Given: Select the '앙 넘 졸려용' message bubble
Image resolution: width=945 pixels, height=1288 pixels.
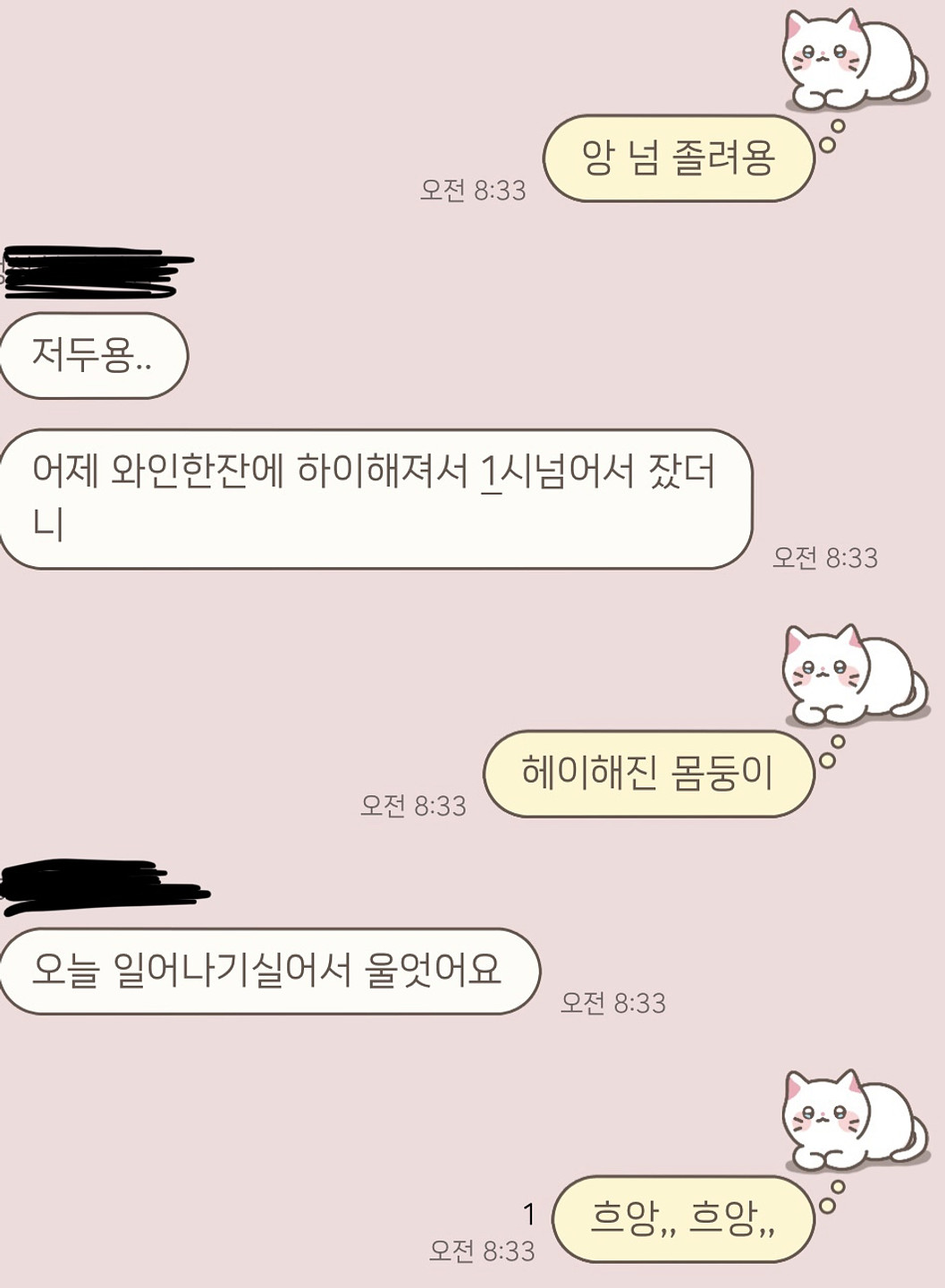Looking at the screenshot, I should pyautogui.click(x=679, y=158).
